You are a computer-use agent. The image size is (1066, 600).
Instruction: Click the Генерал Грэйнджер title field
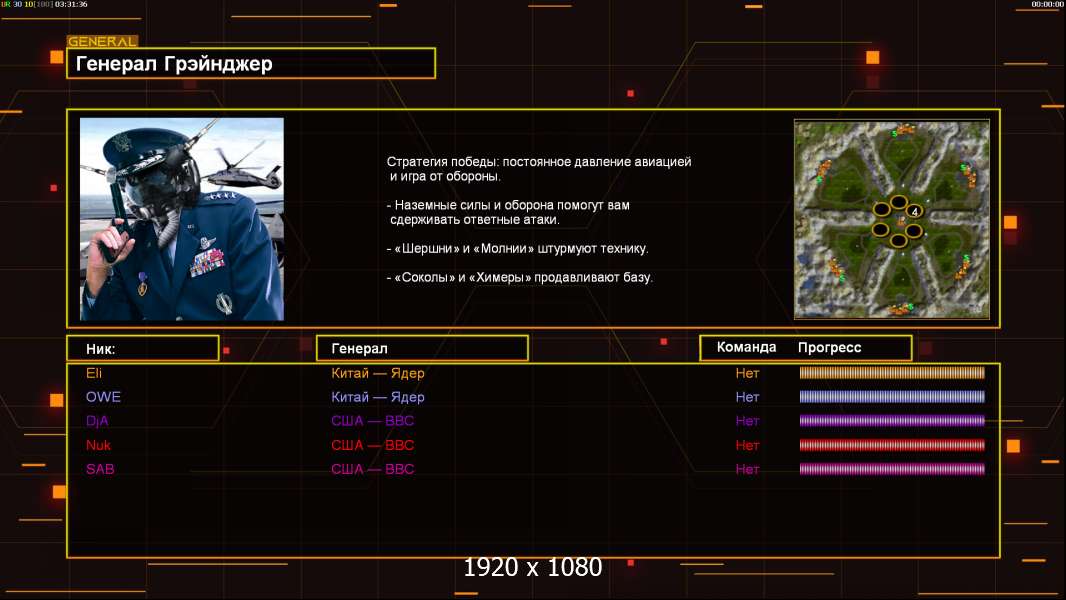pyautogui.click(x=251, y=63)
